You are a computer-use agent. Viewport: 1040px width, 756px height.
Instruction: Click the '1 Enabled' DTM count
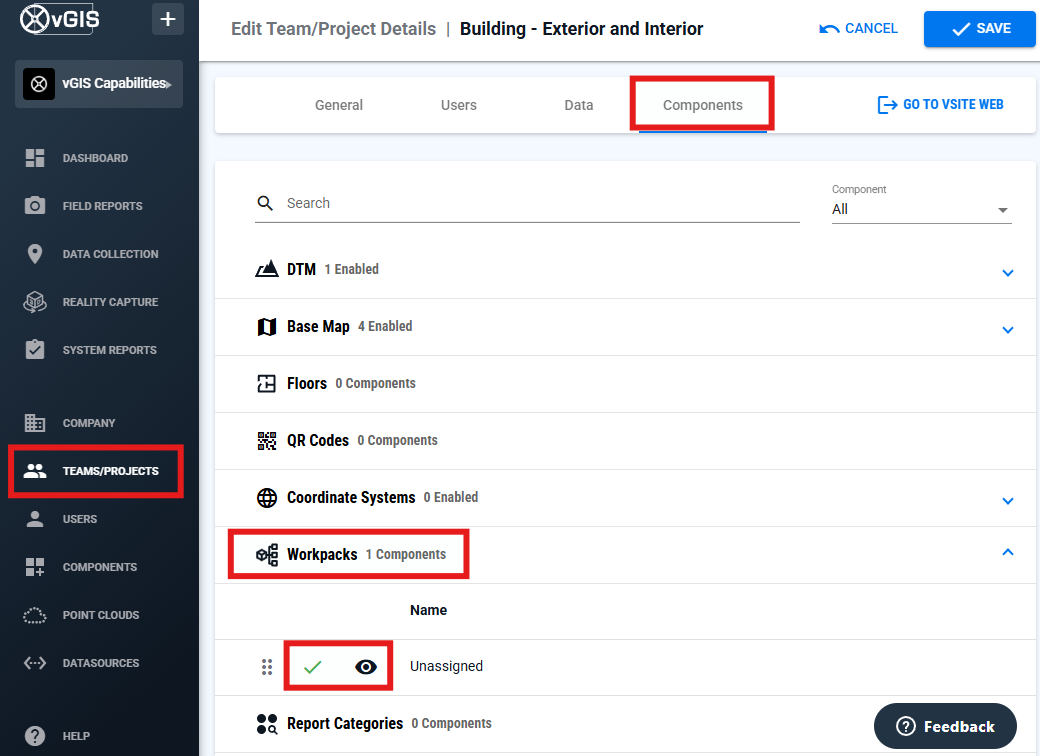click(x=352, y=269)
